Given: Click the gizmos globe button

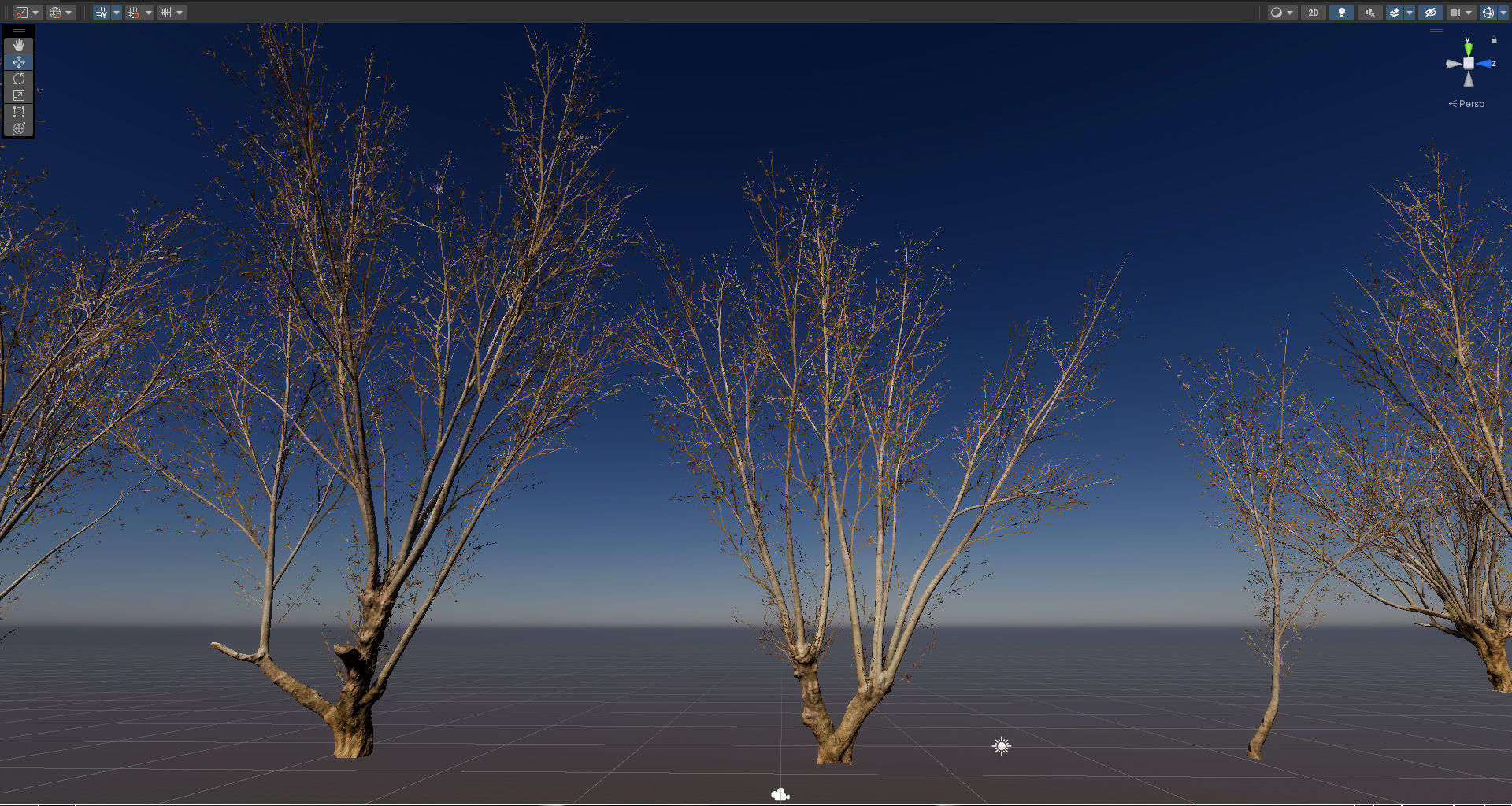Looking at the screenshot, I should 1488,12.
